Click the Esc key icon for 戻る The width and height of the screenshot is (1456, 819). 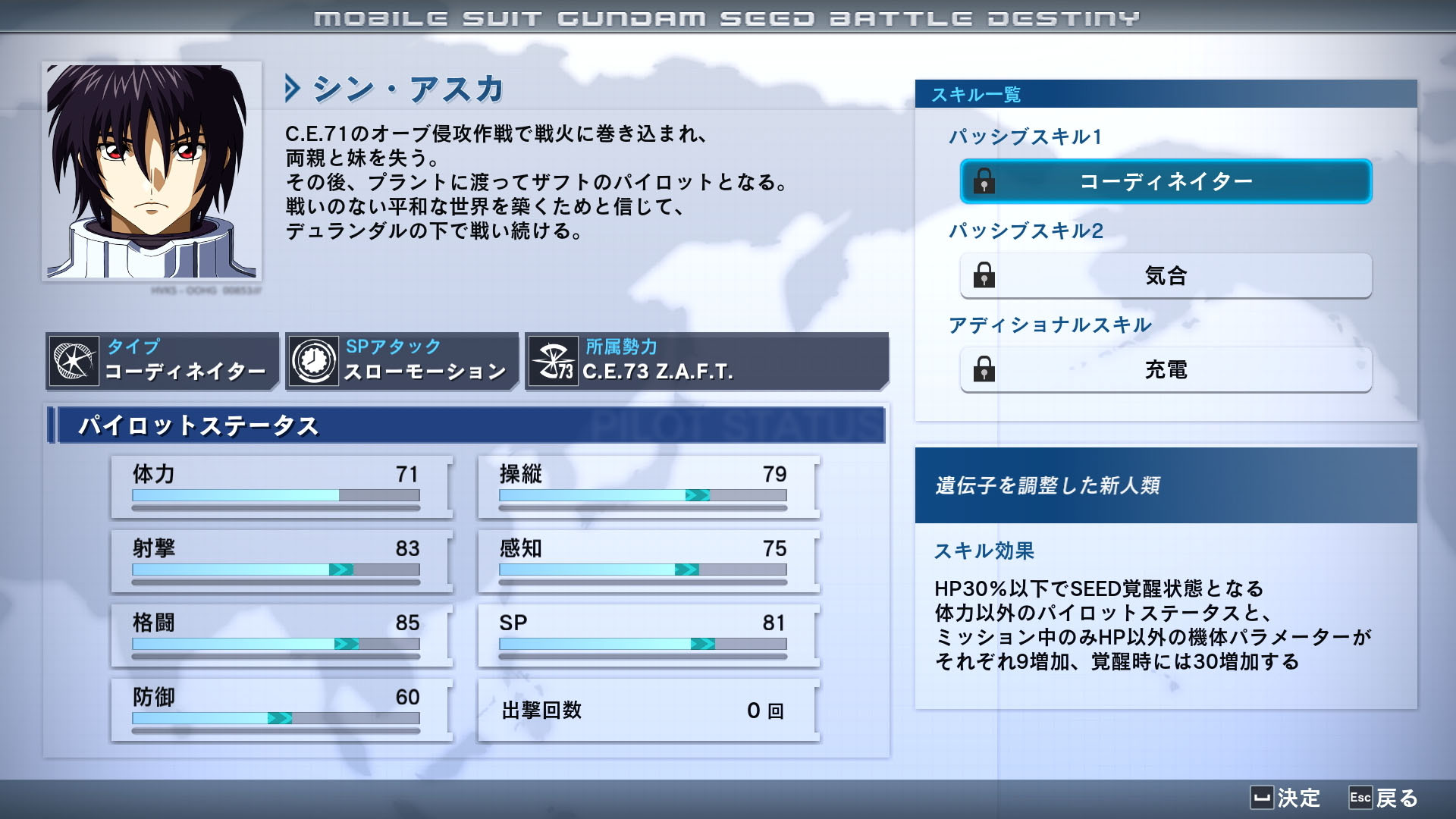[1360, 798]
